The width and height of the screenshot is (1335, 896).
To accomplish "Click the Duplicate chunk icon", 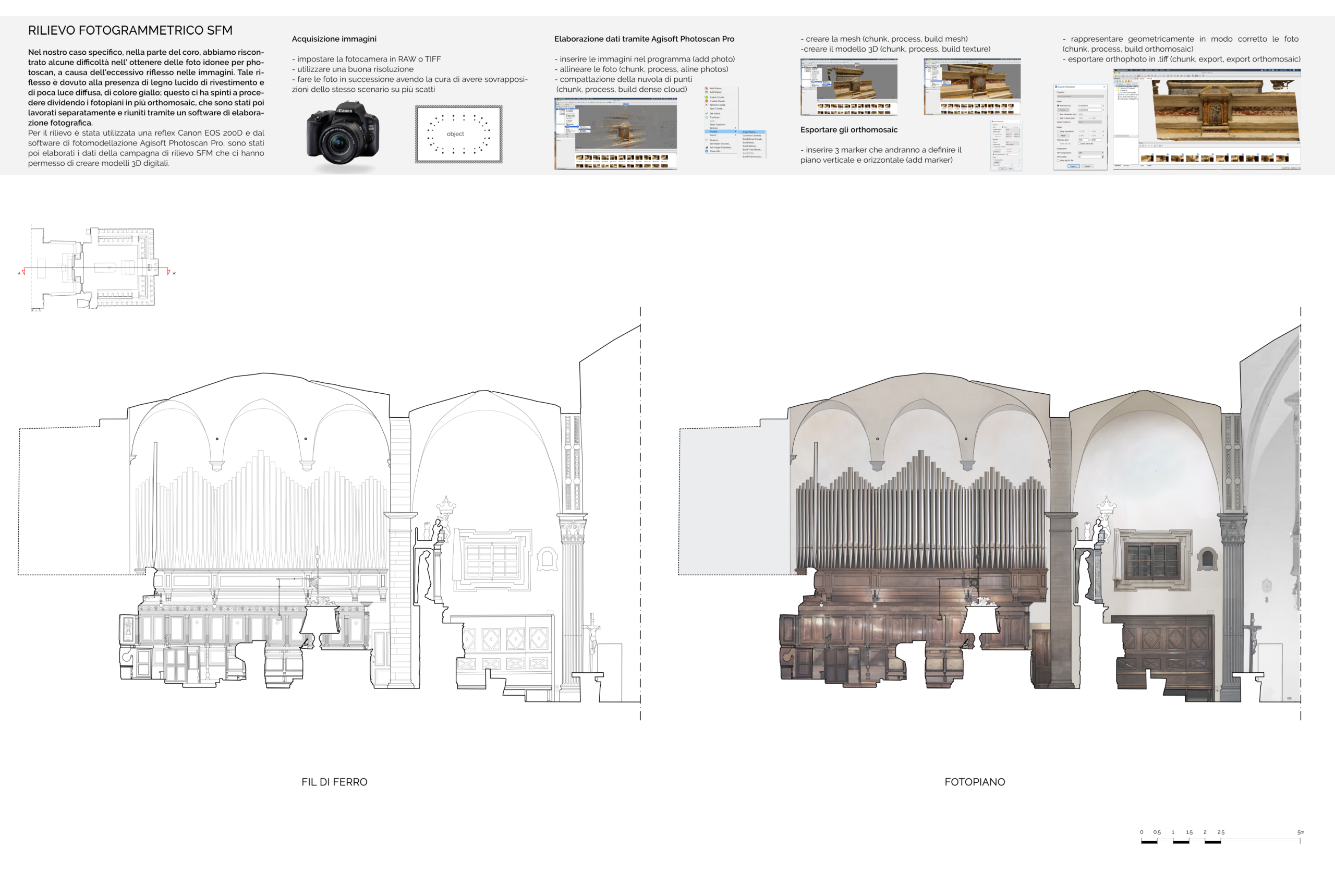I will tap(707, 118).
